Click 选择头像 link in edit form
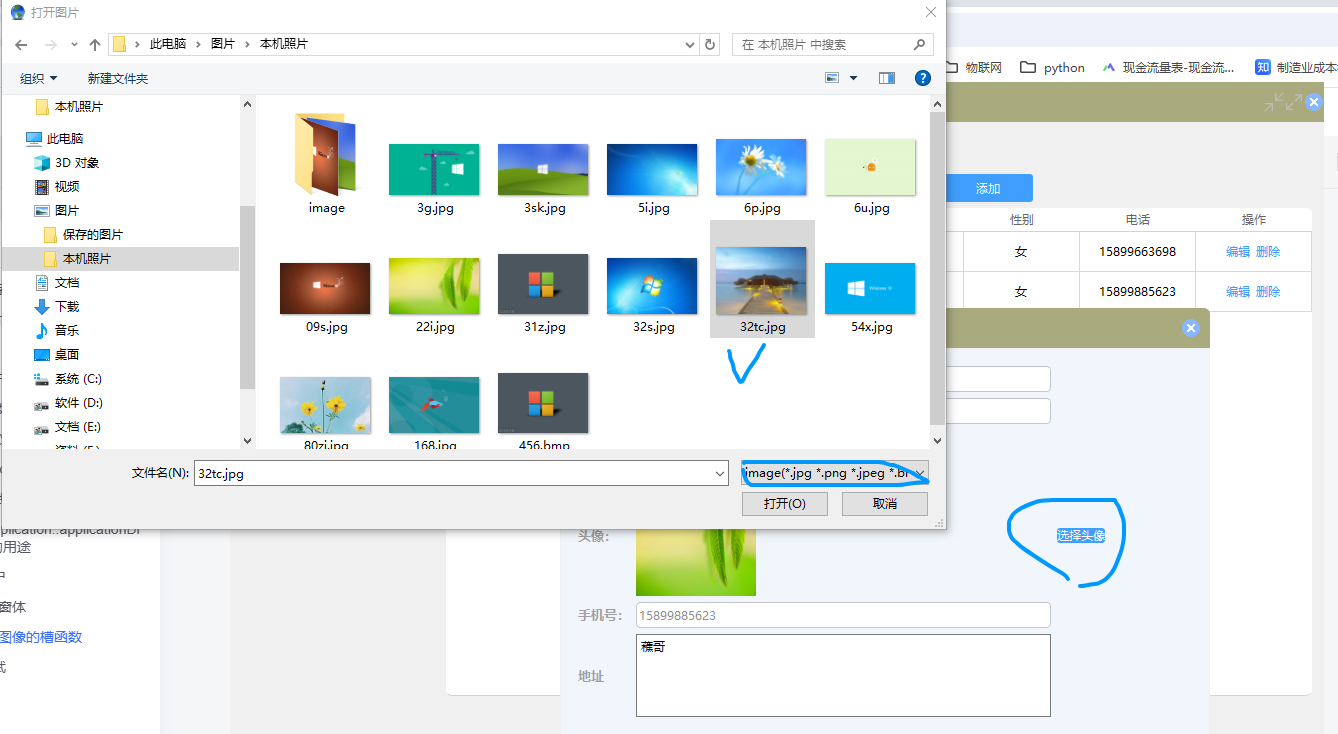Screen dimensions: 1338x734 (1081, 536)
